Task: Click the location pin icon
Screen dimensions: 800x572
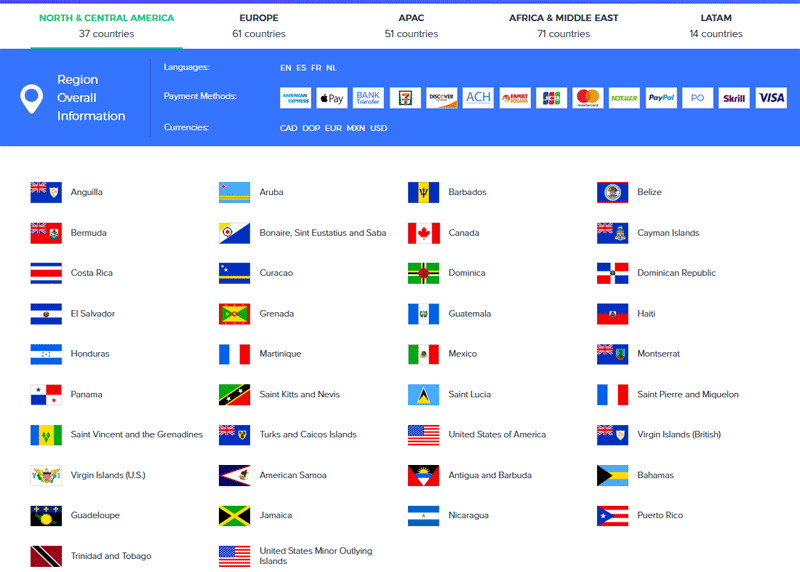Action: click(x=32, y=98)
